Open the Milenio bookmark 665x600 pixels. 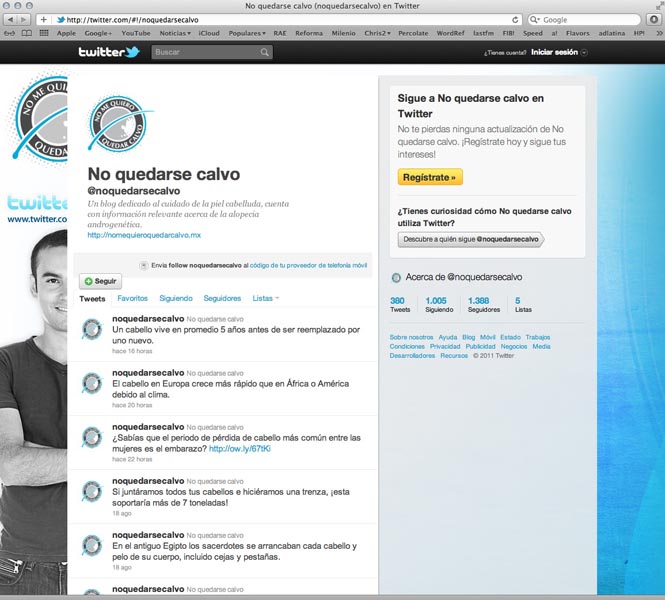point(344,33)
